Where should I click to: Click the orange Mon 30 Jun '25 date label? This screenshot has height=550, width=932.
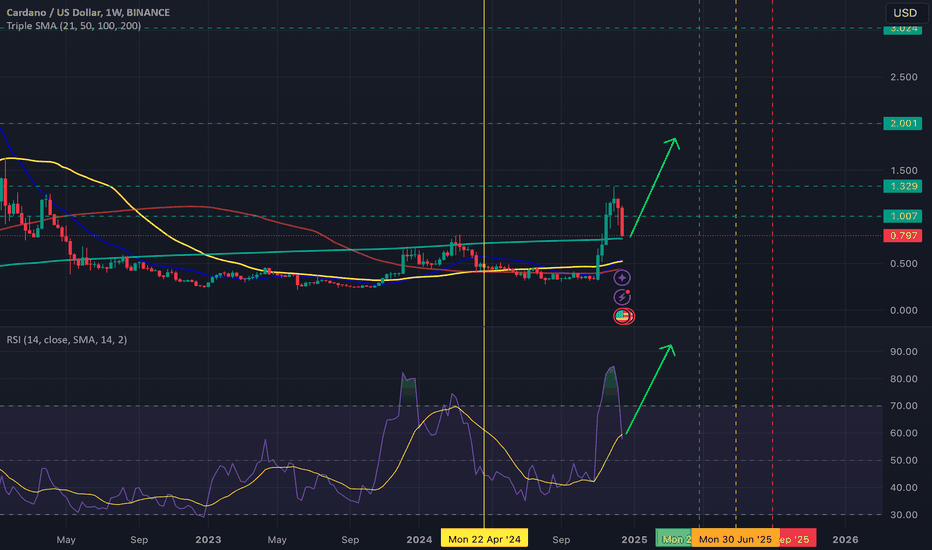[735, 539]
